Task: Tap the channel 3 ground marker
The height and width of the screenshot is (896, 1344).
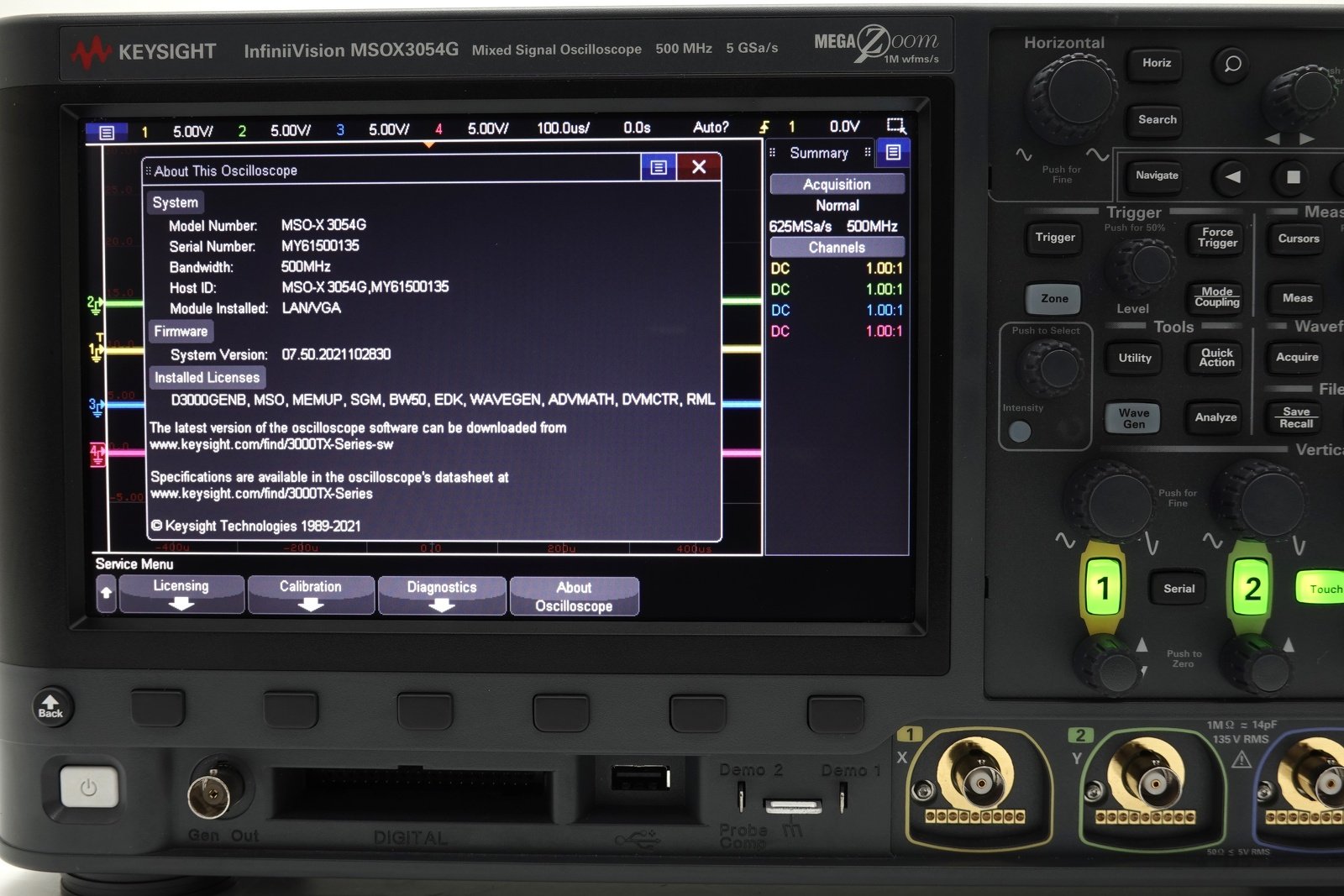Action: 96,407
